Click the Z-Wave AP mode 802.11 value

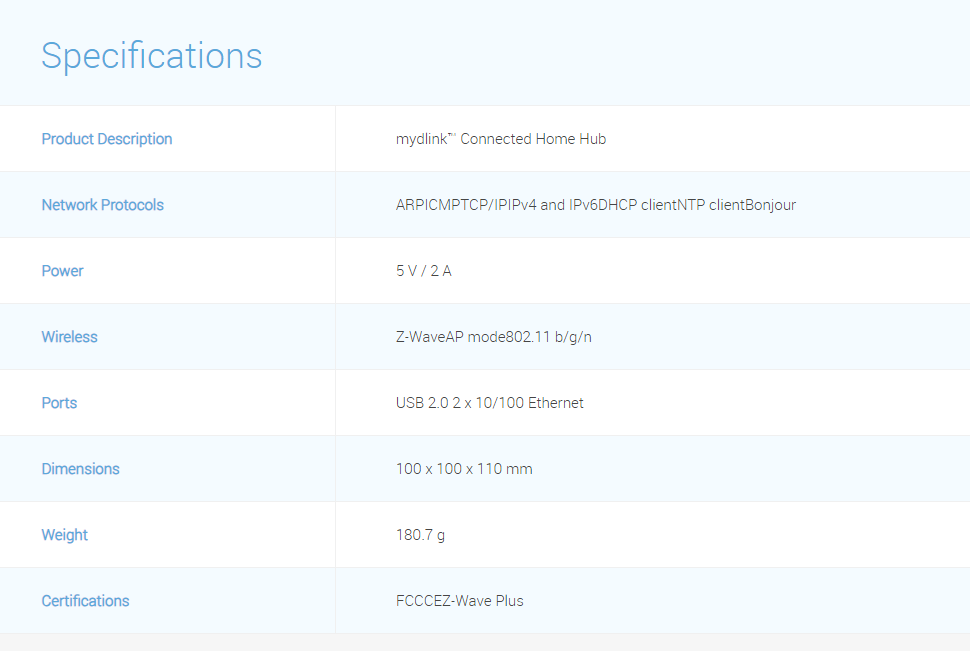click(x=493, y=337)
